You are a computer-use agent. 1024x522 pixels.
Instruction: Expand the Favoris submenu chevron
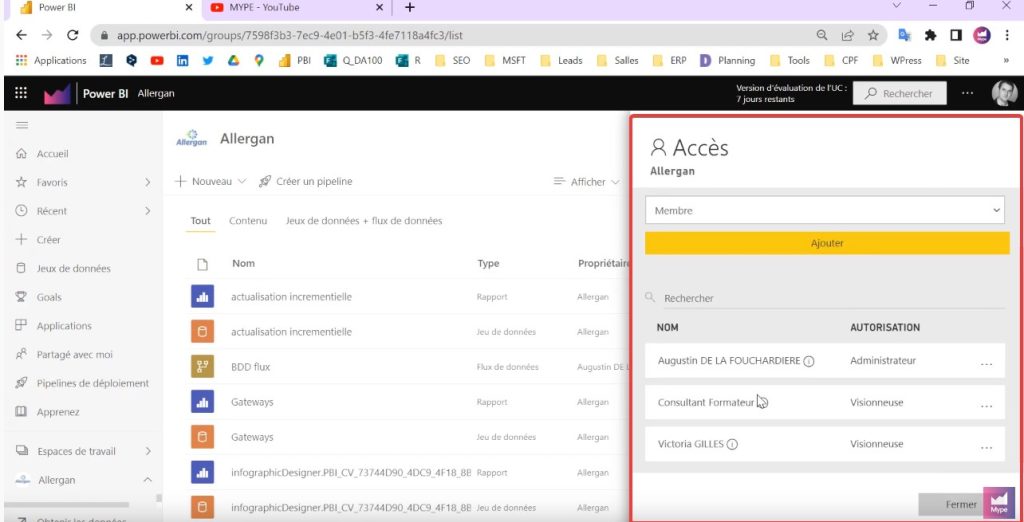point(148,182)
